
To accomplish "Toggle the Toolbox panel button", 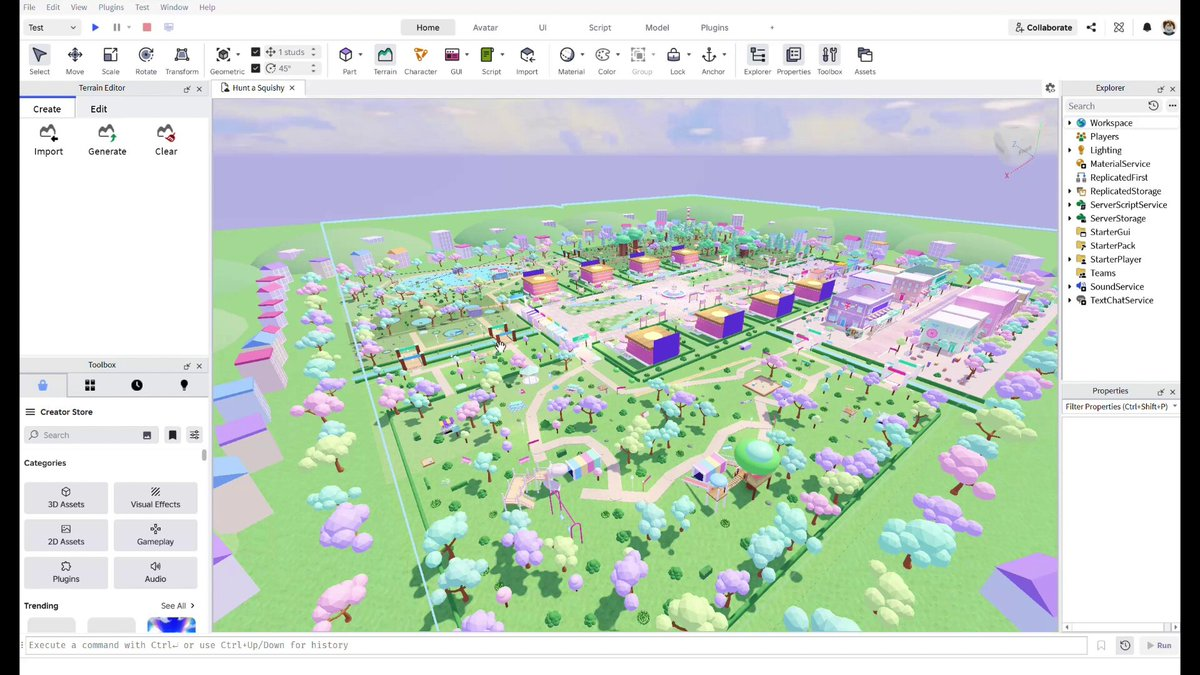I will point(829,60).
